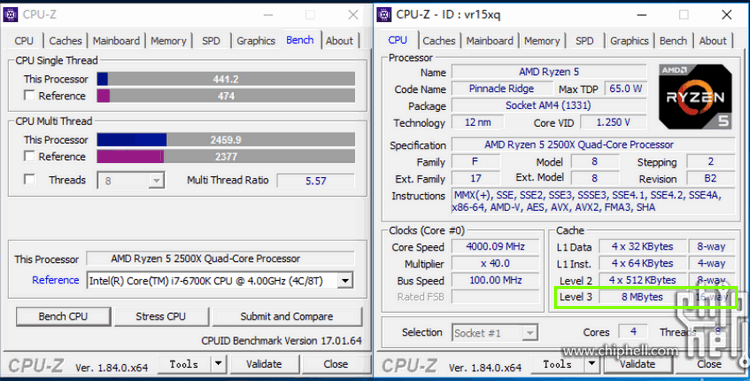Click the Instructions list field
This screenshot has width=750, height=381.
click(x=593, y=201)
